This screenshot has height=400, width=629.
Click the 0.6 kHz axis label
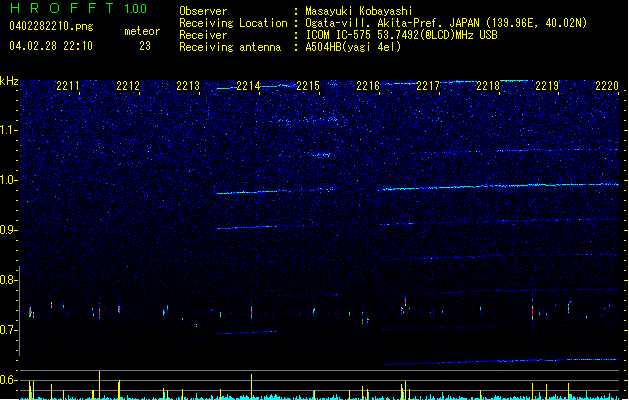click(8, 380)
